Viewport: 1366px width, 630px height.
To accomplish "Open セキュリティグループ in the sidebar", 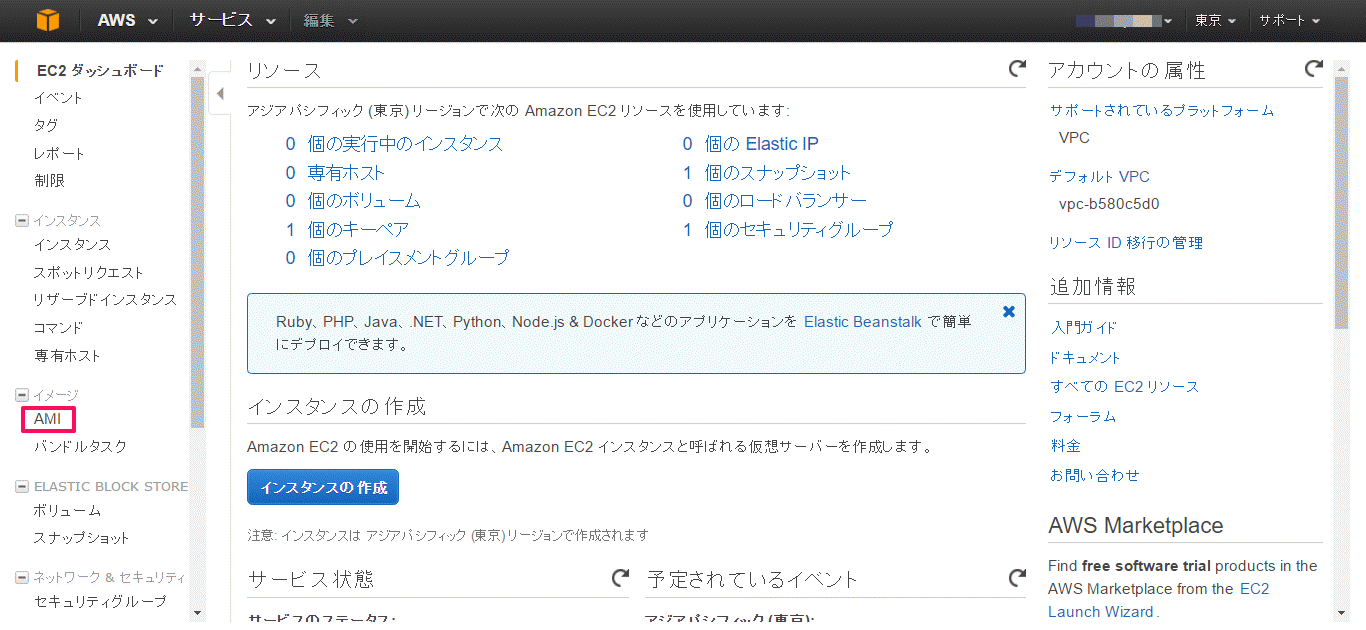I will point(100,602).
